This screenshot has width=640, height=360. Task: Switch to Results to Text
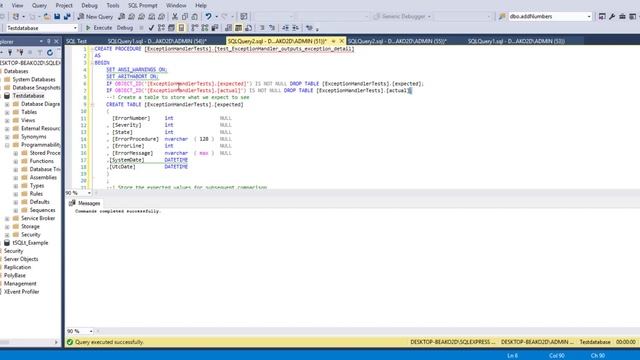[229, 28]
